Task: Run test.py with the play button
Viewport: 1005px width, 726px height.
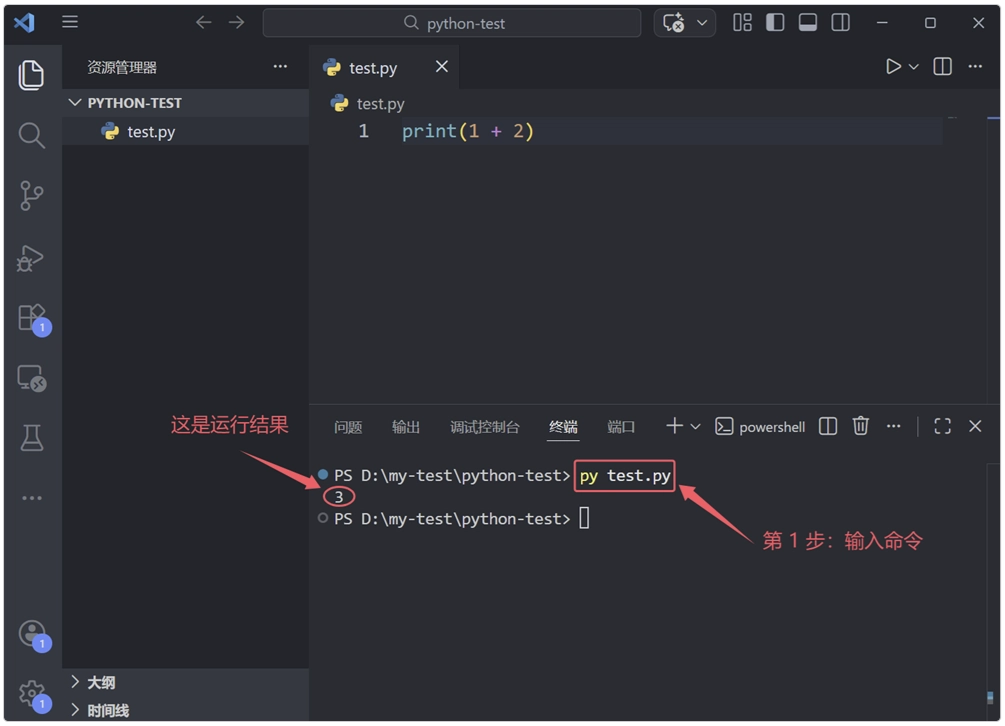Action: tap(891, 66)
